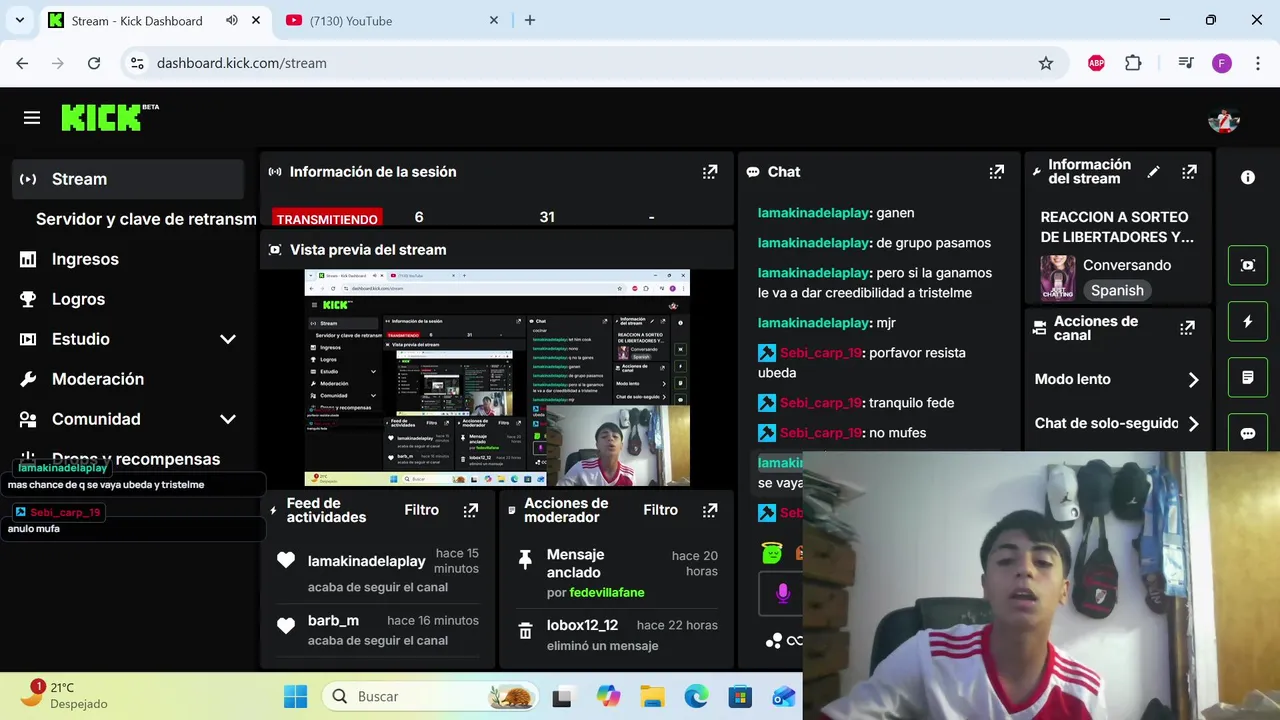Open profile avatar menu in Kick header
The height and width of the screenshot is (720, 1280).
pyautogui.click(x=1224, y=119)
